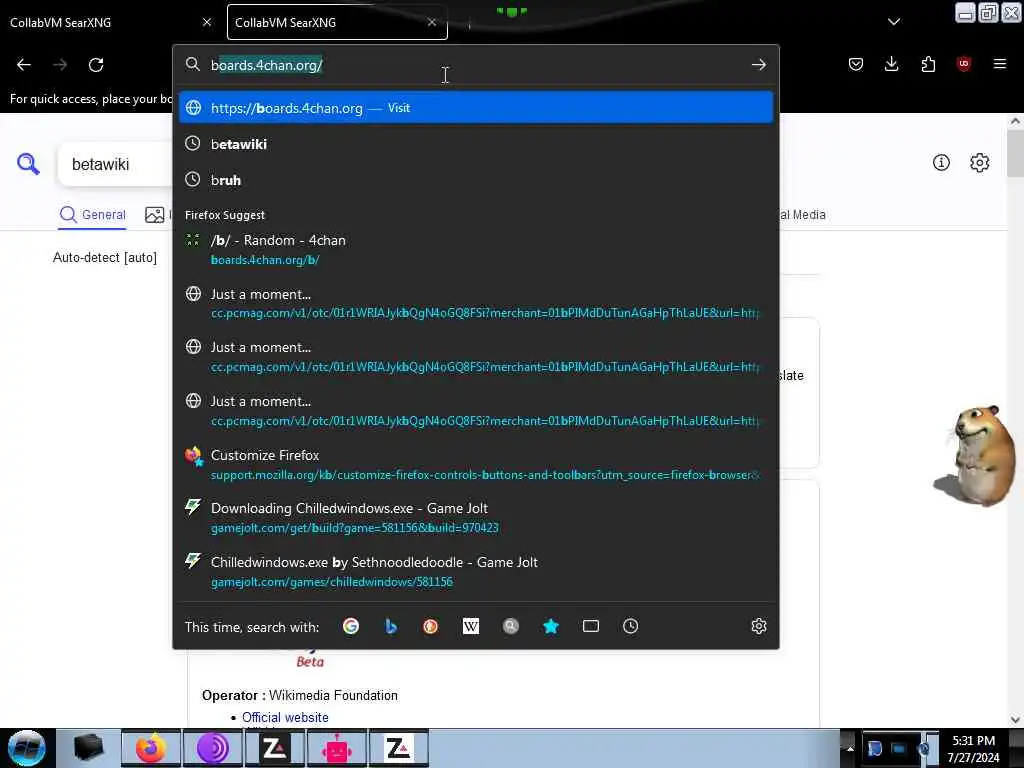Click the scrollbar down arrow
This screenshot has height=768, width=1024.
click(x=1015, y=720)
